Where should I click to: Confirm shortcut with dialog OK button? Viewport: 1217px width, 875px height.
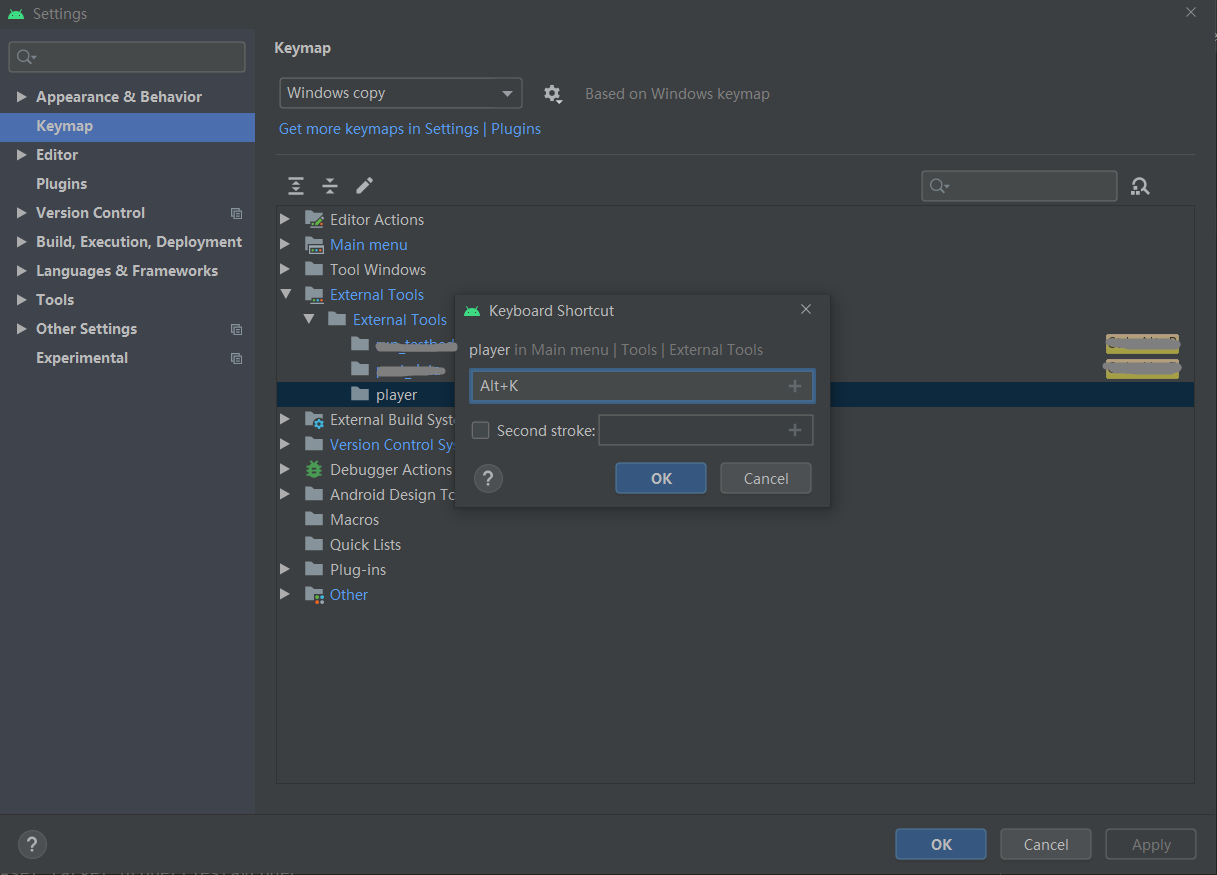click(661, 478)
